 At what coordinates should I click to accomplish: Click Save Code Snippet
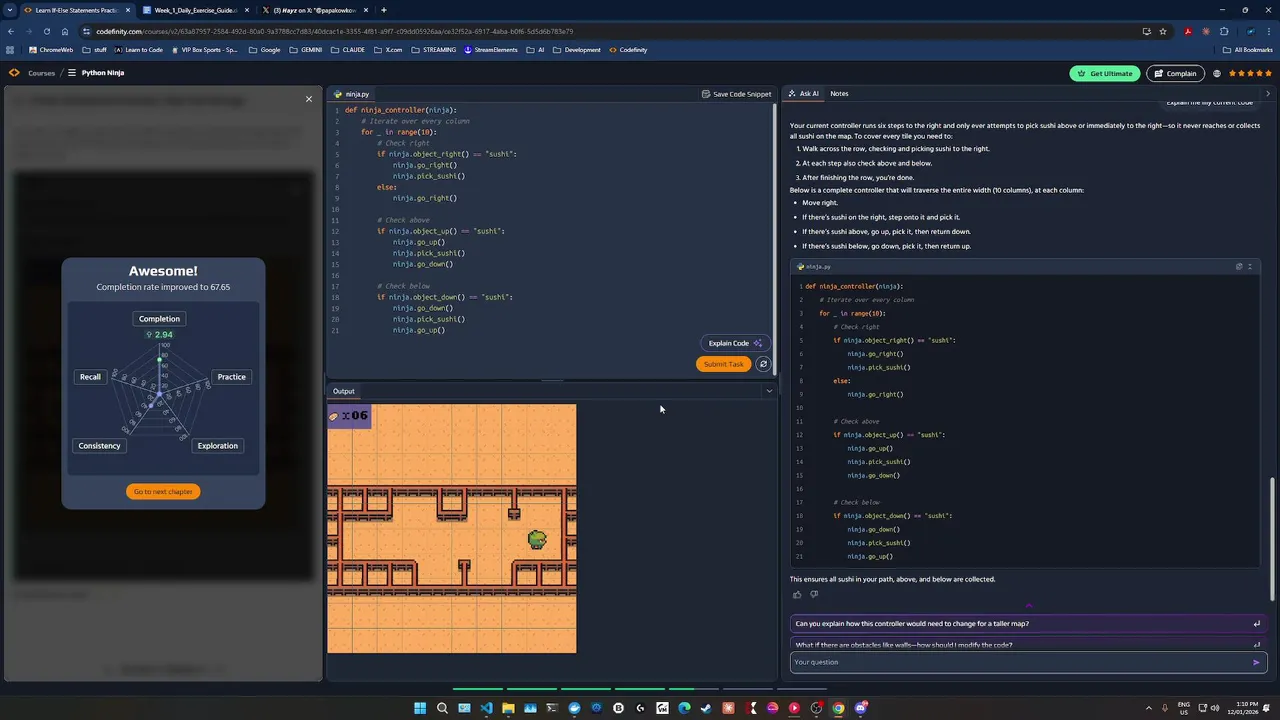[736, 94]
